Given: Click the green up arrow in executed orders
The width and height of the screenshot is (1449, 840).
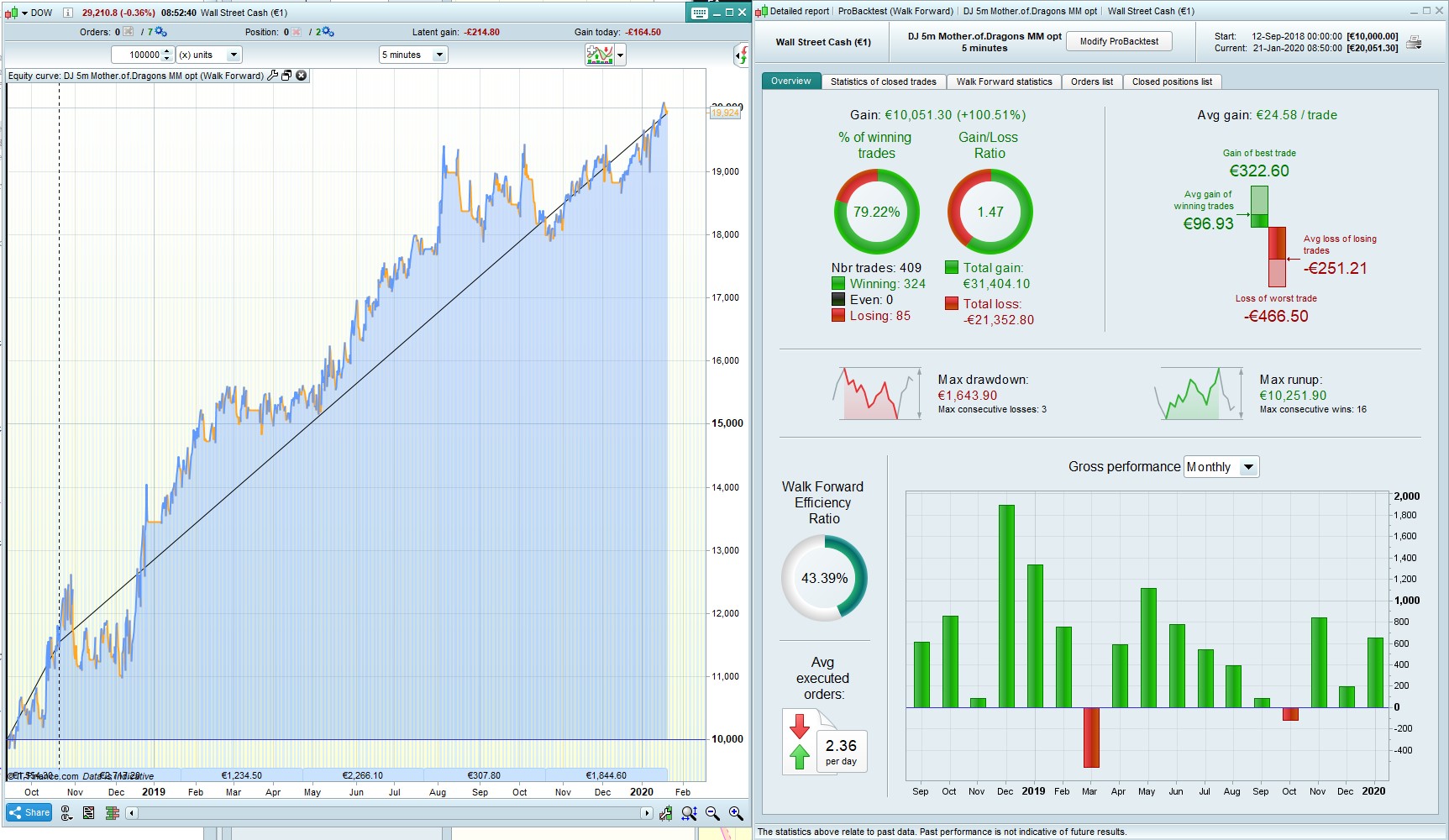Looking at the screenshot, I should point(800,757).
